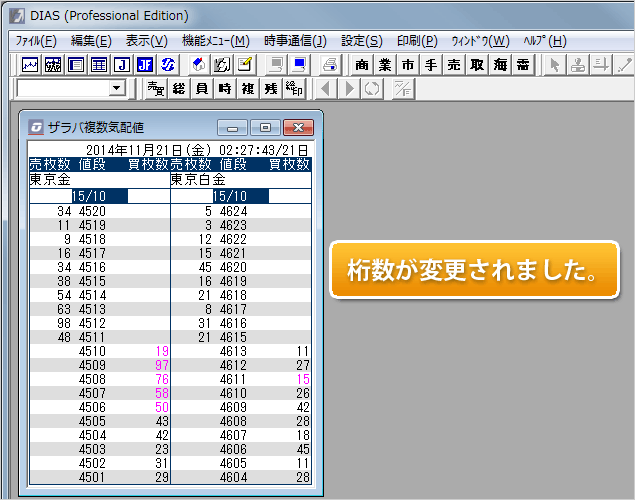Open the toolbar combo box dropdown arrow
Screen dimensions: 635x500
pos(118,89)
